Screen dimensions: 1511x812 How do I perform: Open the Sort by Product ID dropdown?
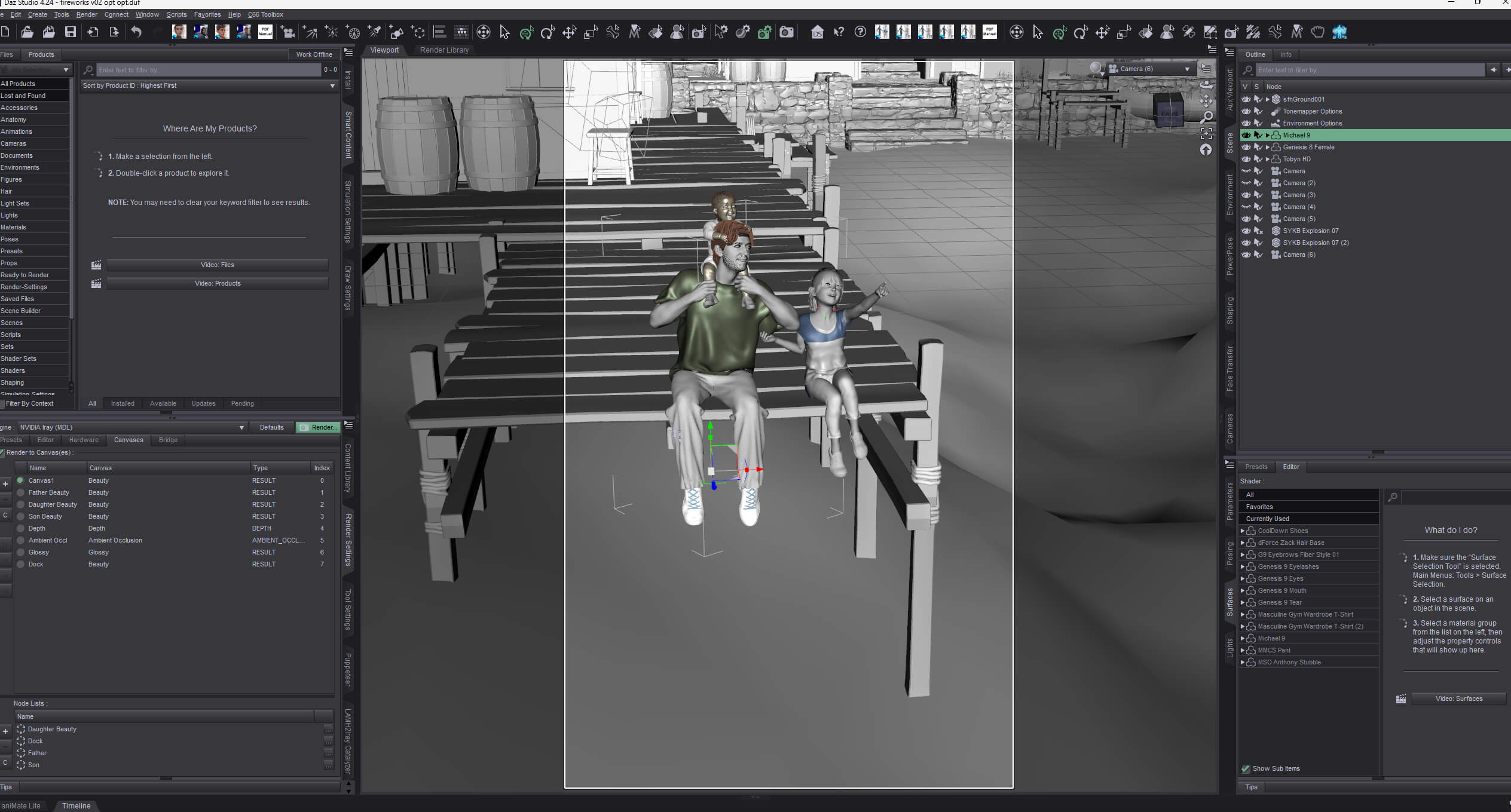point(209,85)
